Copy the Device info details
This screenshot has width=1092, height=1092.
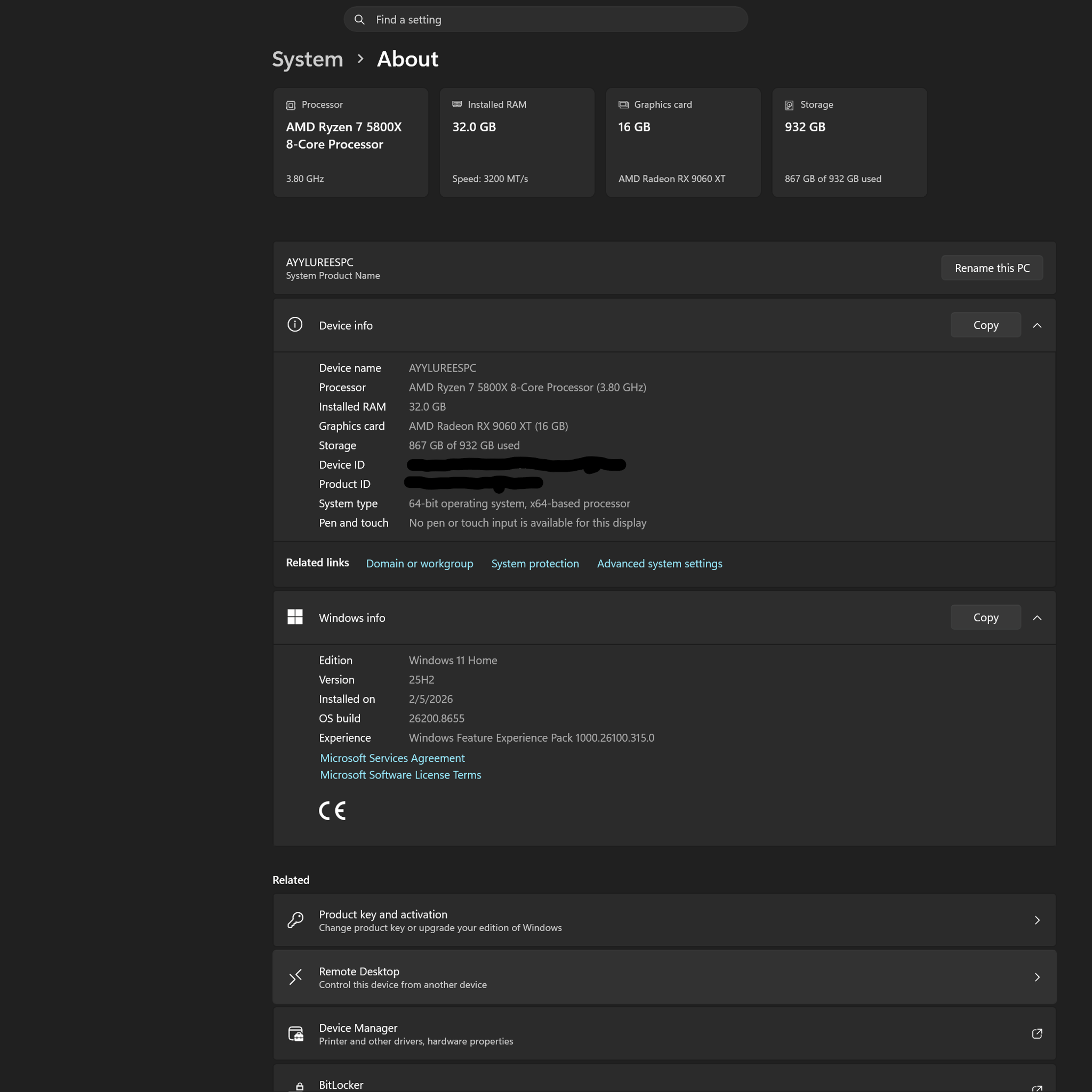pos(986,325)
